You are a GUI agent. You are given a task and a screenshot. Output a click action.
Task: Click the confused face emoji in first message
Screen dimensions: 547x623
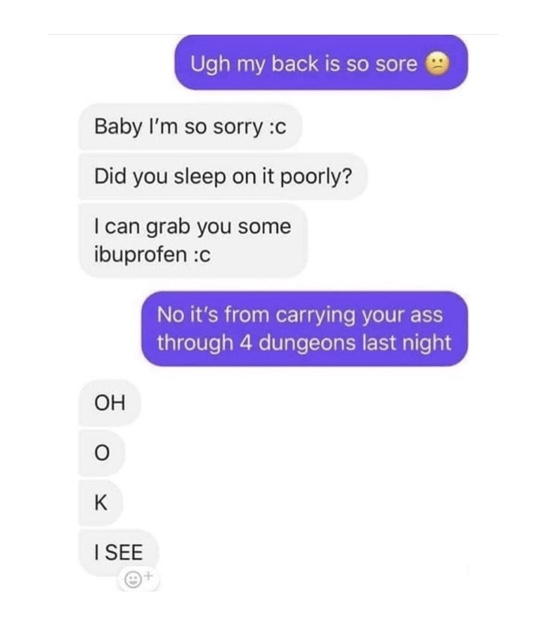point(437,64)
